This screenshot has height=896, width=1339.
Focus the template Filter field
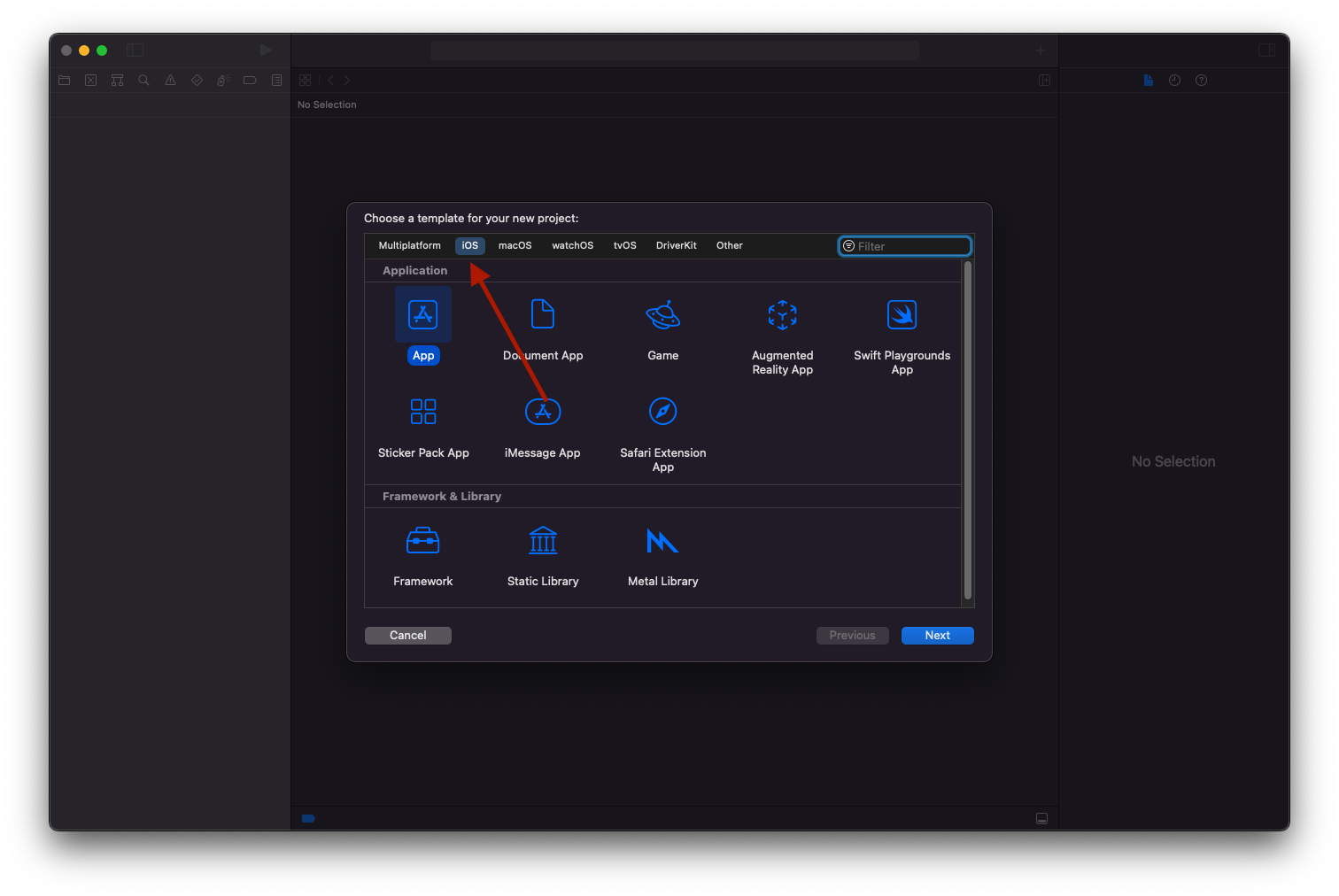(905, 246)
